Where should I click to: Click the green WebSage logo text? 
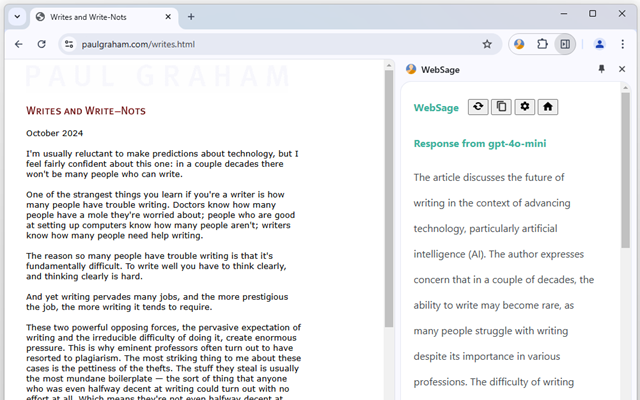[x=436, y=108]
